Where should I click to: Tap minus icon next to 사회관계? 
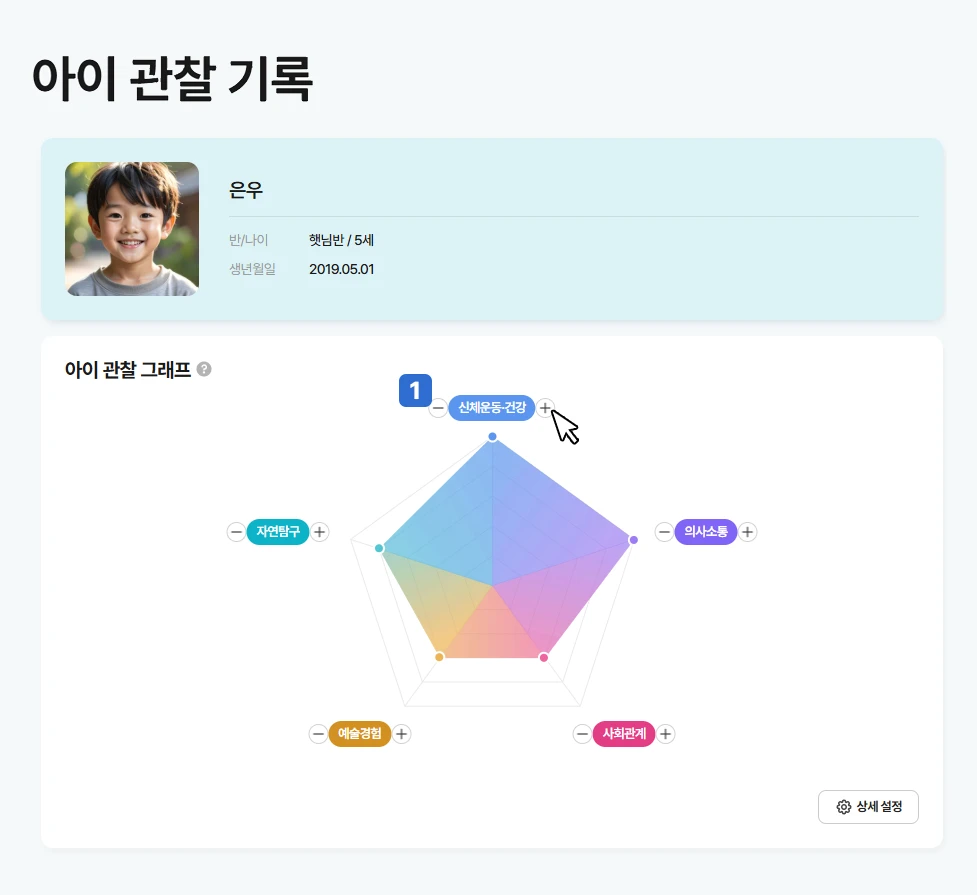(x=582, y=735)
